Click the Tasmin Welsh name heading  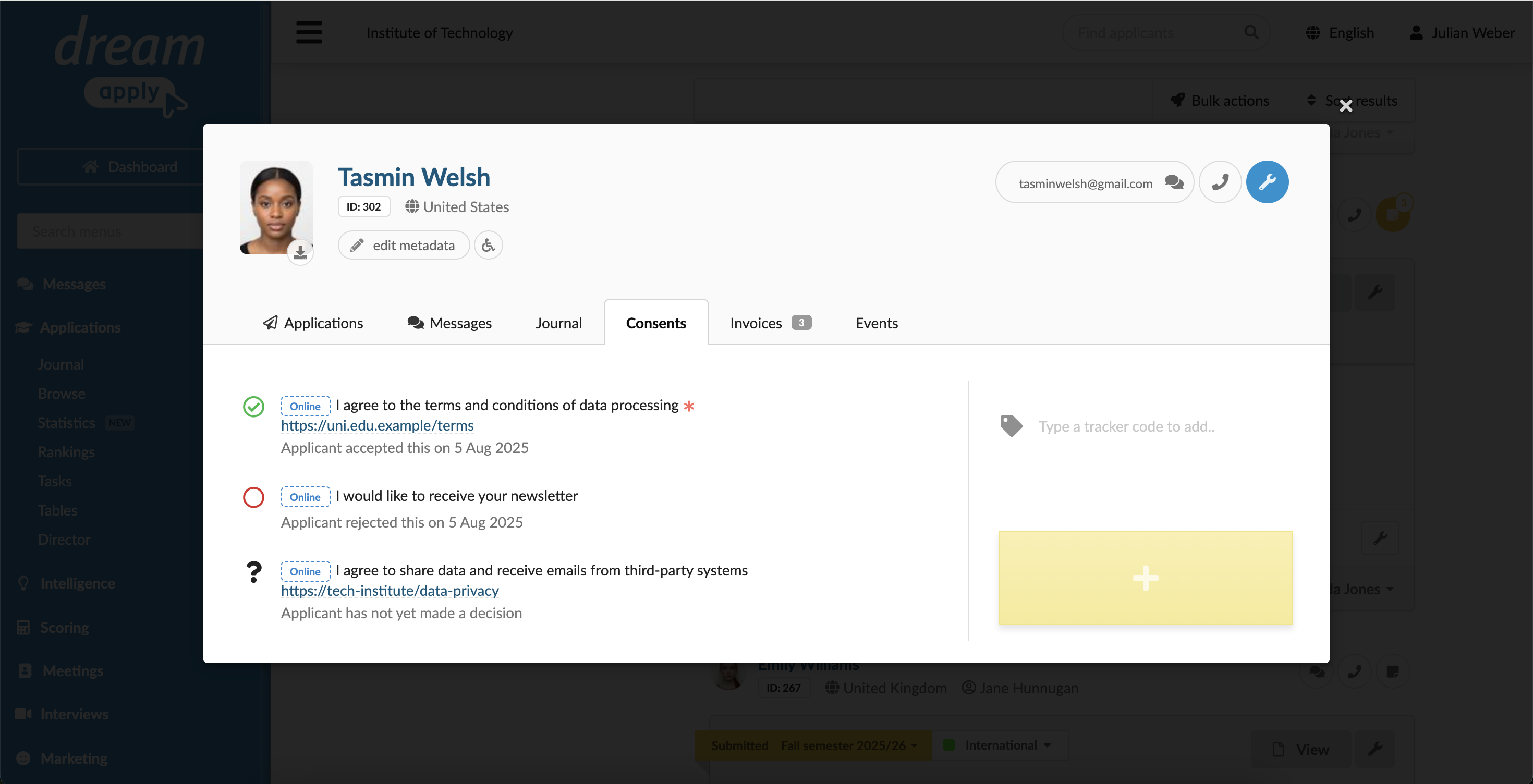(414, 177)
